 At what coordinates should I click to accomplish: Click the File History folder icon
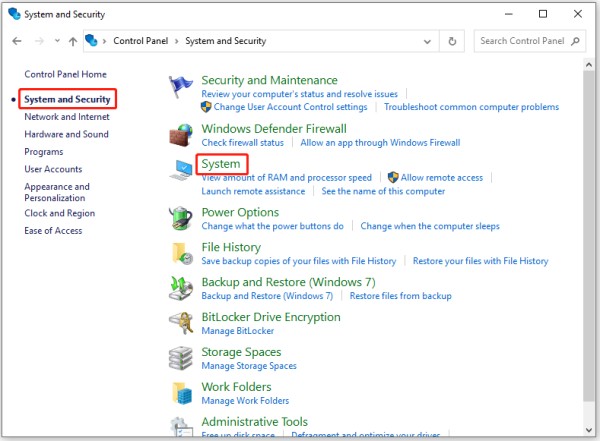(x=181, y=253)
